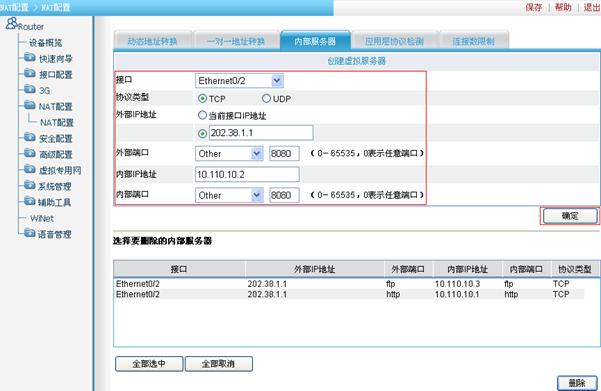
Task: Select 设备概览 in the navigation tree
Action: point(46,43)
